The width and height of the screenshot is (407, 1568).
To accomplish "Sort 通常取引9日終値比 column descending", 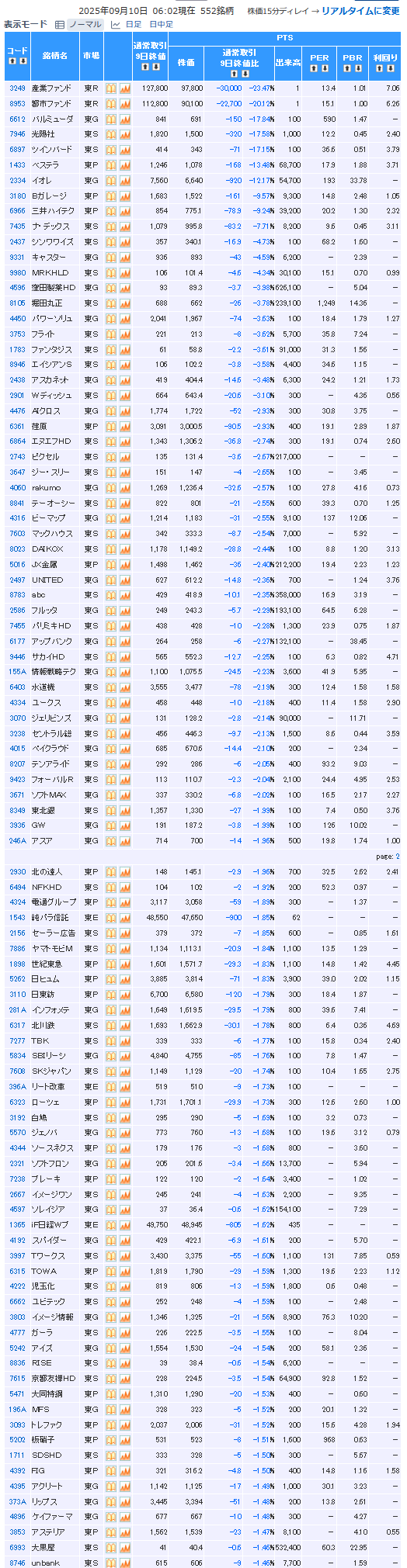I will tap(246, 73).
